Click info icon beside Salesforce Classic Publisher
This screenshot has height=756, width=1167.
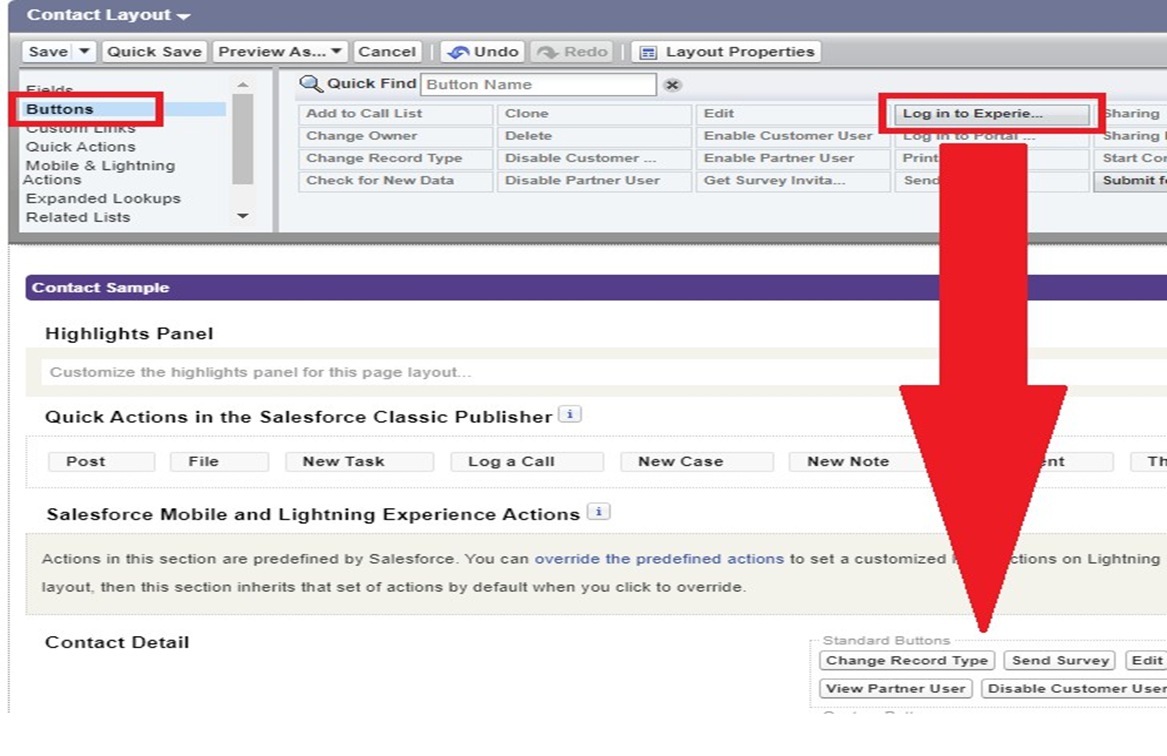point(569,414)
